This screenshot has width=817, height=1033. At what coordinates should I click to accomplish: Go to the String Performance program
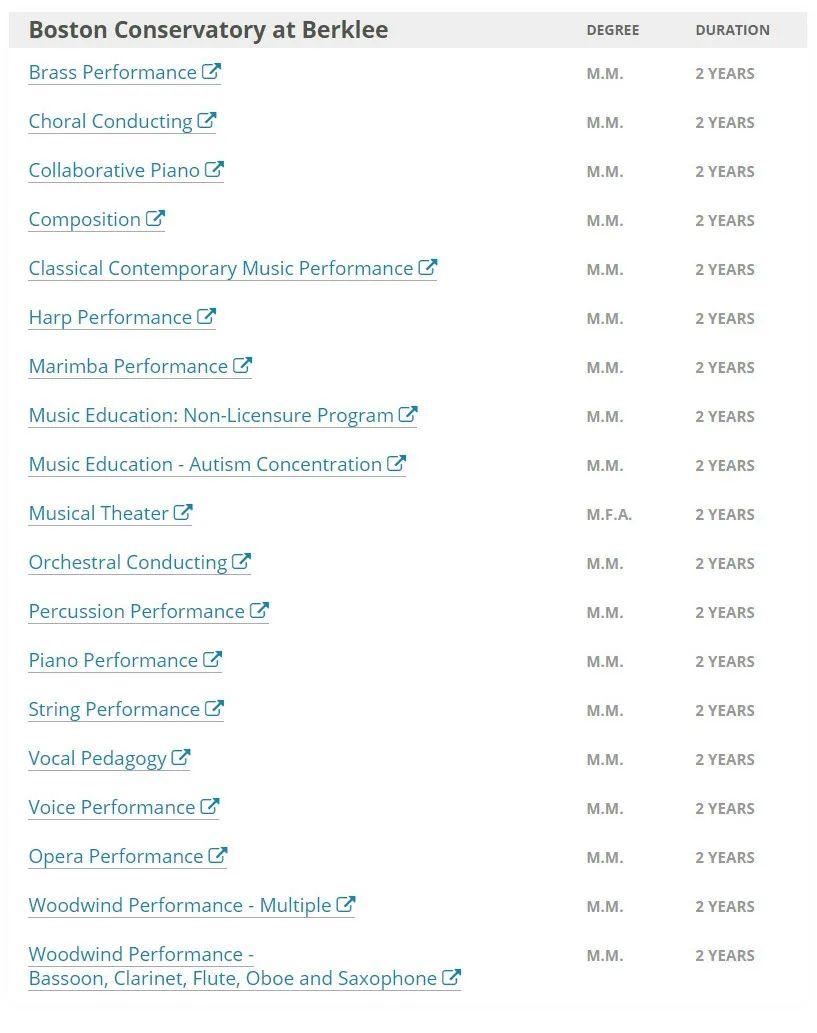114,710
